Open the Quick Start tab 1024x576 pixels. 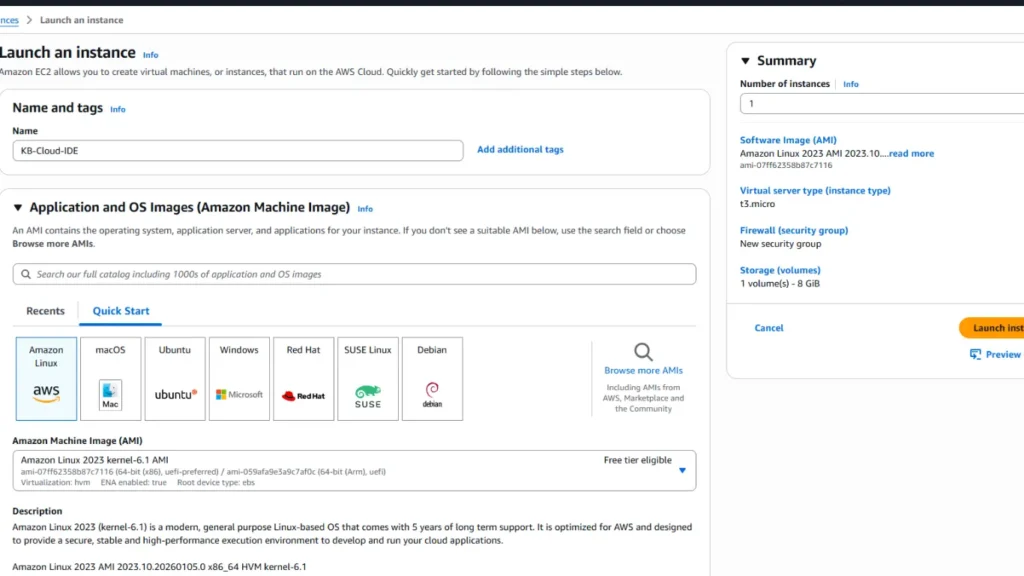(x=121, y=311)
